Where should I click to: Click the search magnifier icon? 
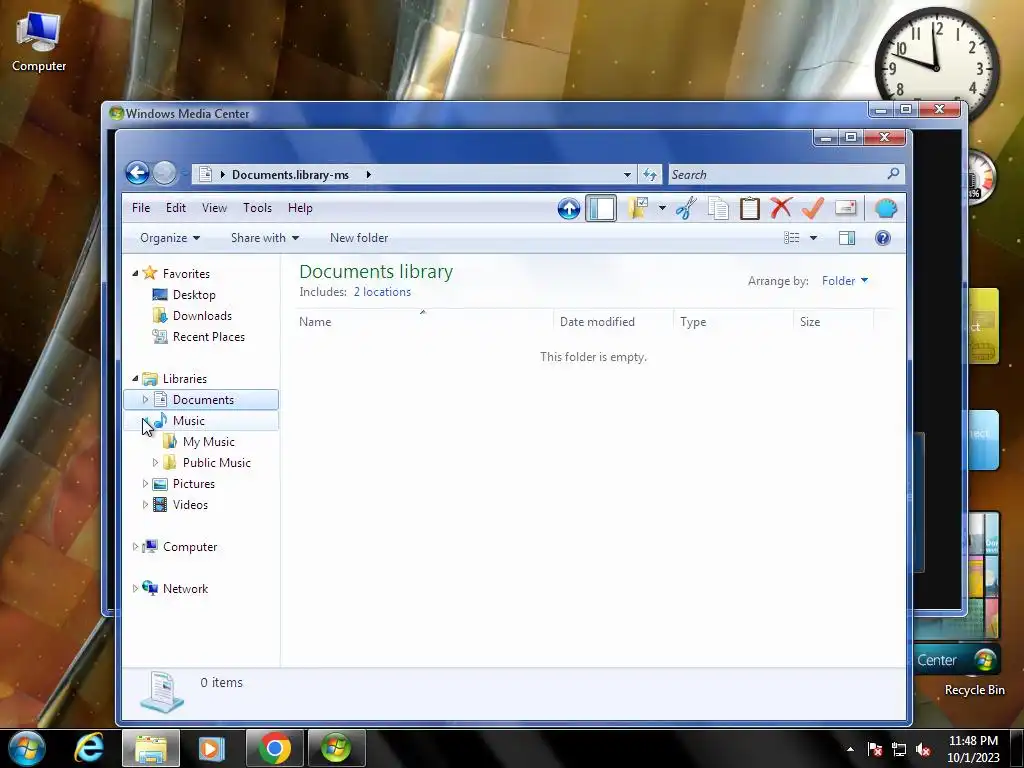point(893,174)
